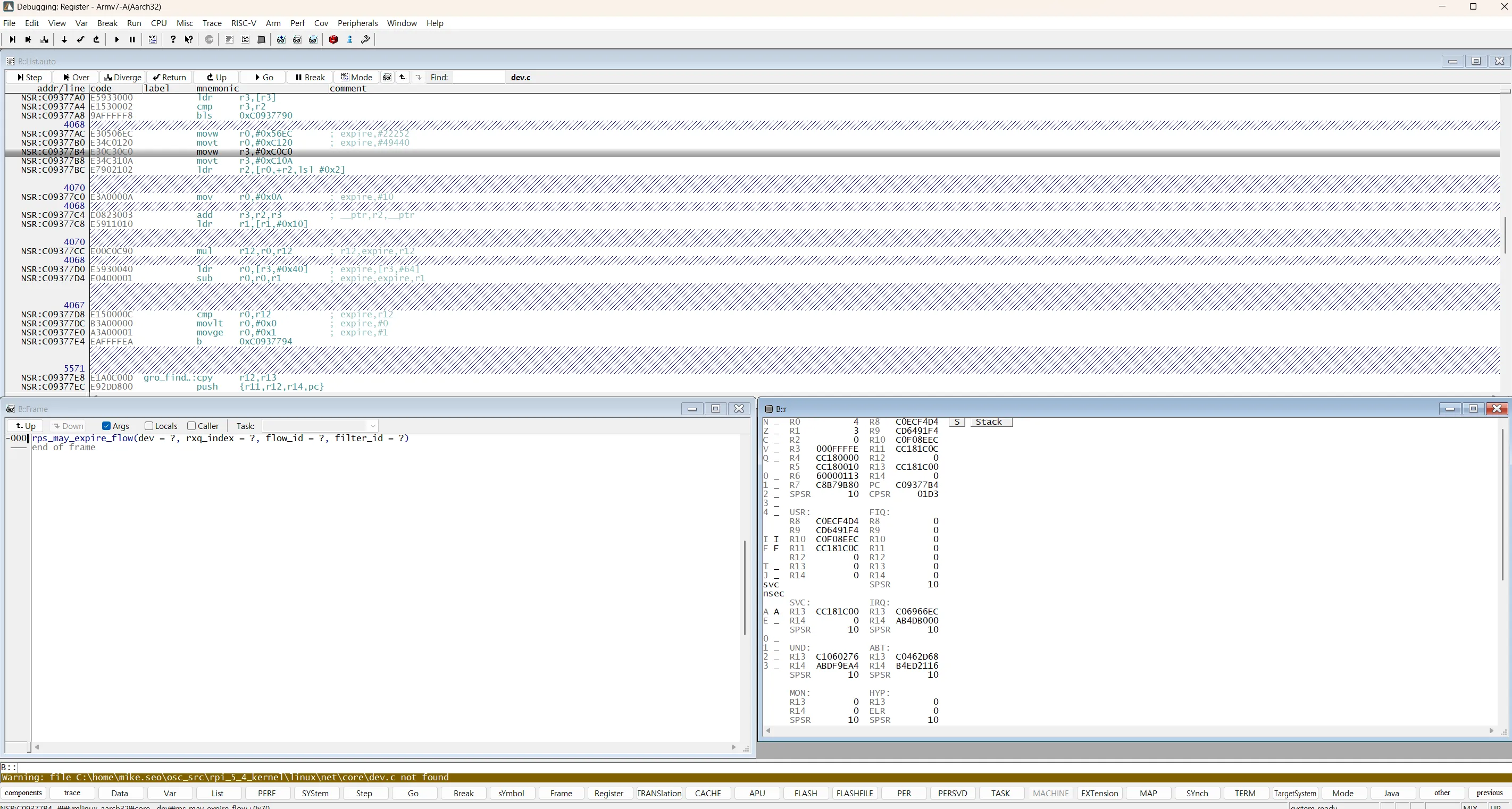Open the CPU chip register icon
This screenshot has height=809, width=1512.
point(261,39)
